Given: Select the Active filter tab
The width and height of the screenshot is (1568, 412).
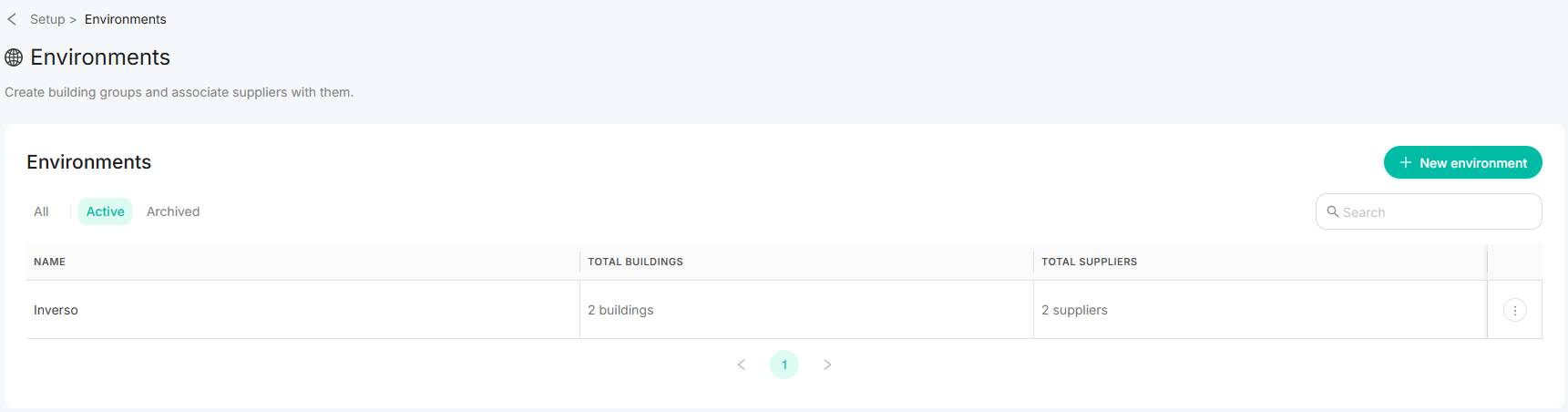Looking at the screenshot, I should point(106,211).
